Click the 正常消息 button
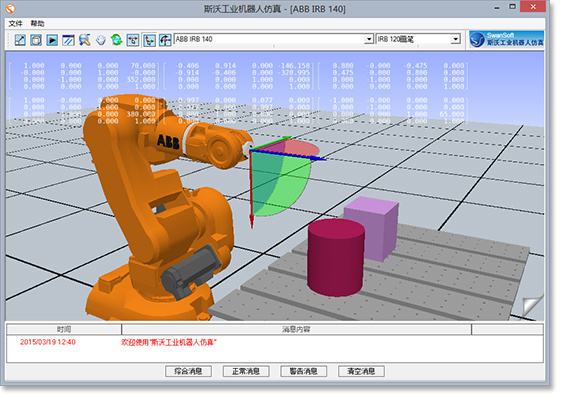564x402 pixels. (x=246, y=371)
